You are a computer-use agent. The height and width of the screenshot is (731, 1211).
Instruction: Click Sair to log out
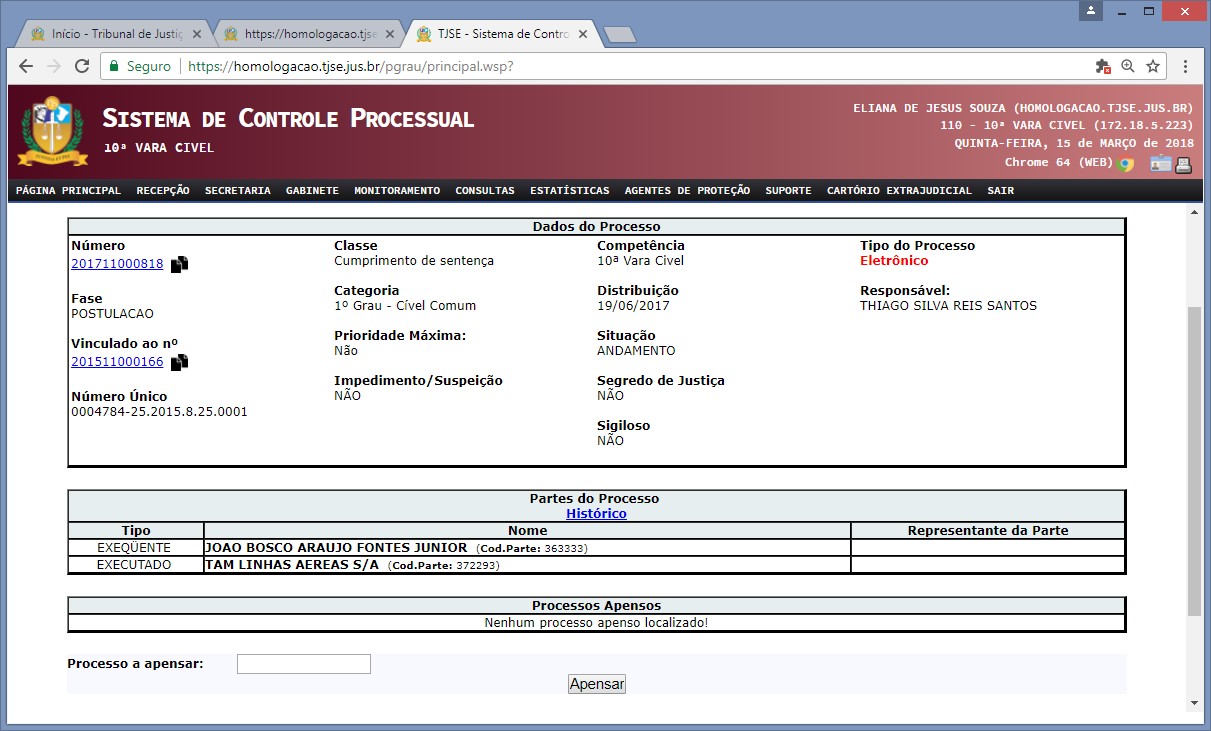(x=1000, y=191)
